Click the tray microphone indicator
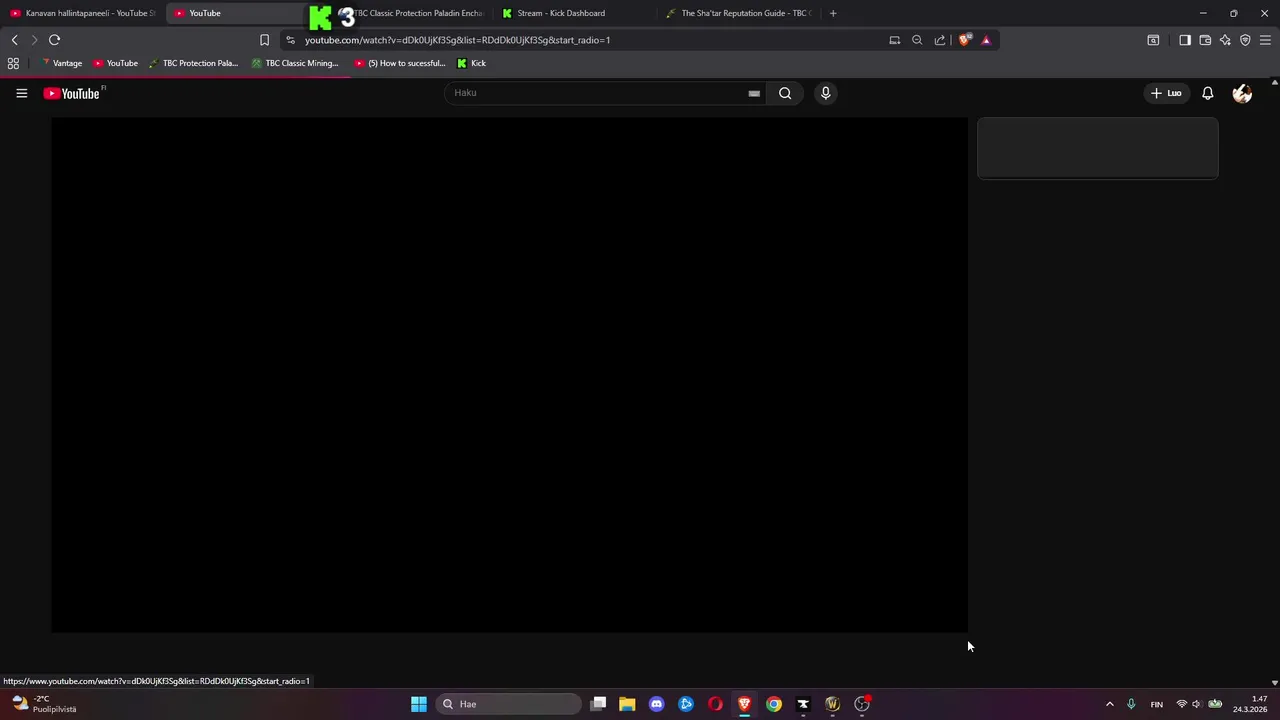The image size is (1280, 720). [1131, 704]
